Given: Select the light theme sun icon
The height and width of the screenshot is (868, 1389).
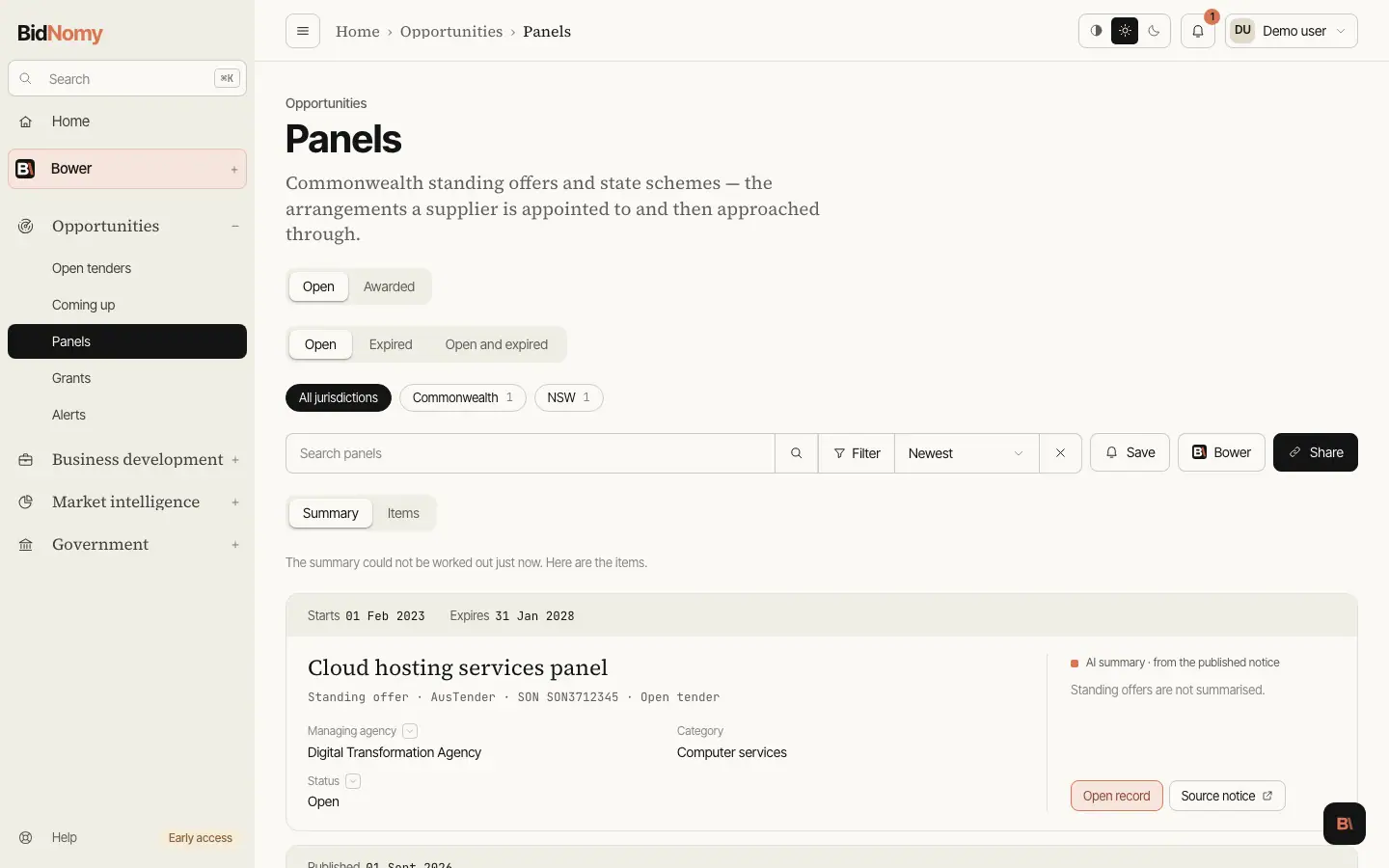Looking at the screenshot, I should pos(1125,31).
